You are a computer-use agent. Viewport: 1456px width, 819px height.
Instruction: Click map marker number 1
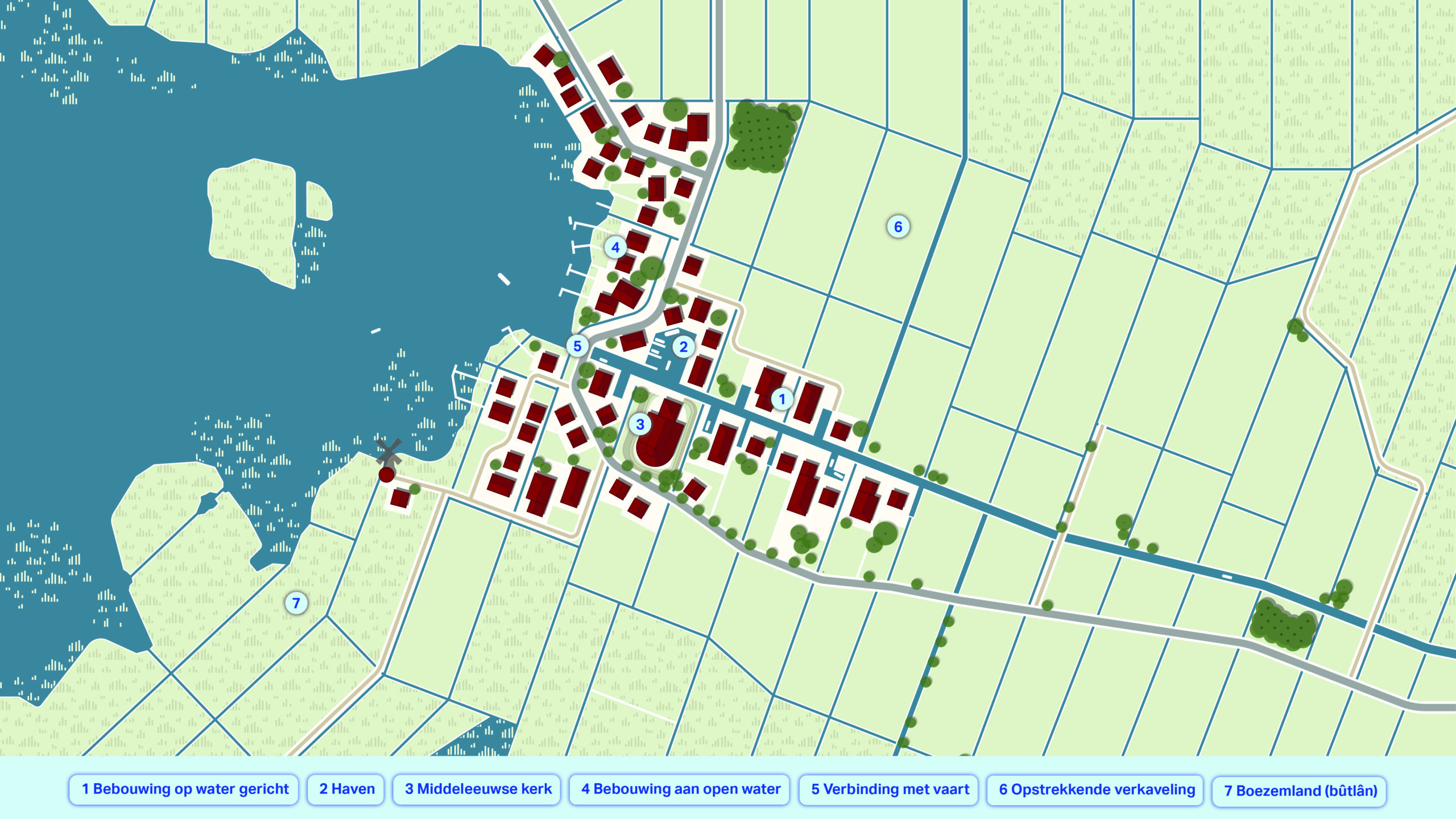tap(782, 399)
